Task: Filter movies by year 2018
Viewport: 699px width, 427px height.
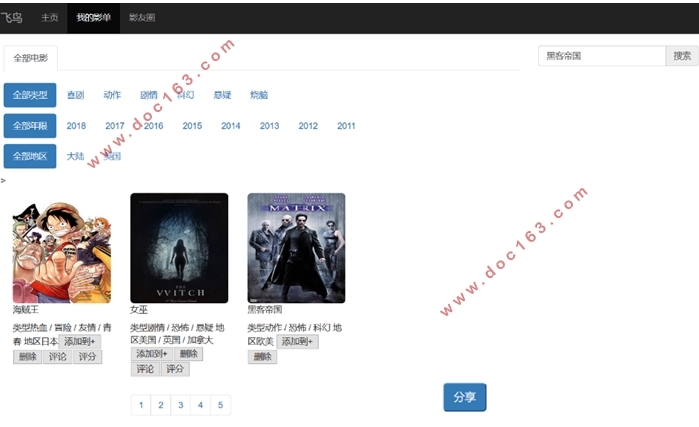Action: (76, 126)
